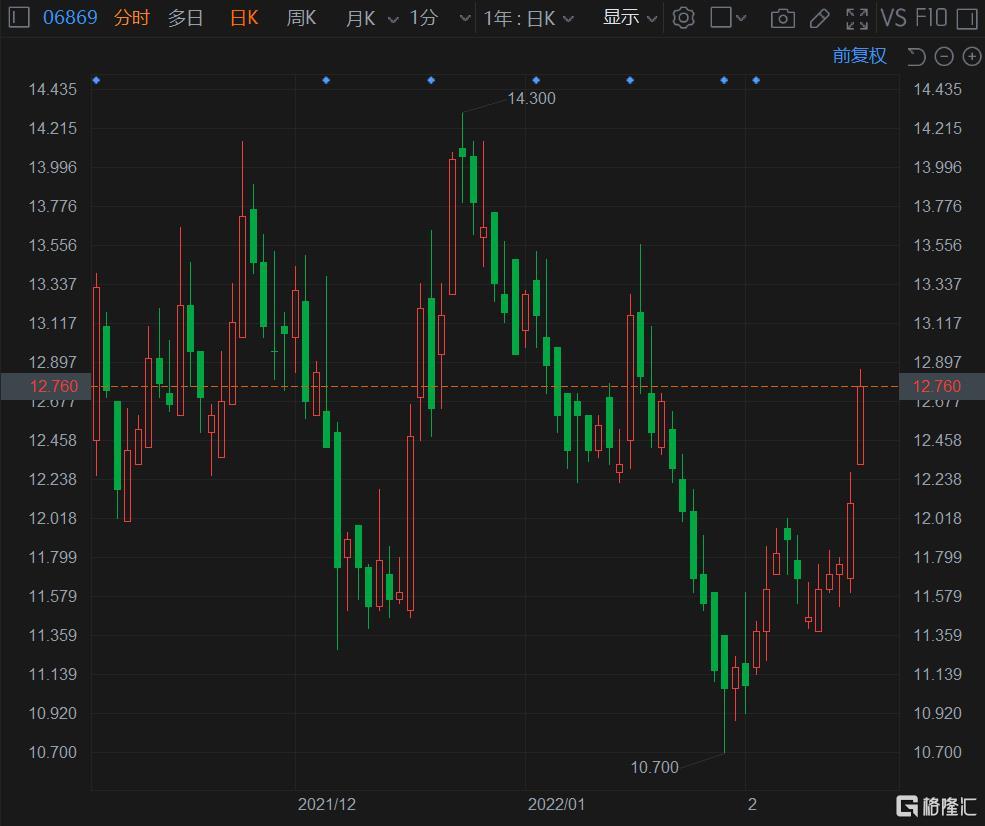The height and width of the screenshot is (826, 985).
Task: Zoom out chart with minus icon
Action: tap(944, 56)
